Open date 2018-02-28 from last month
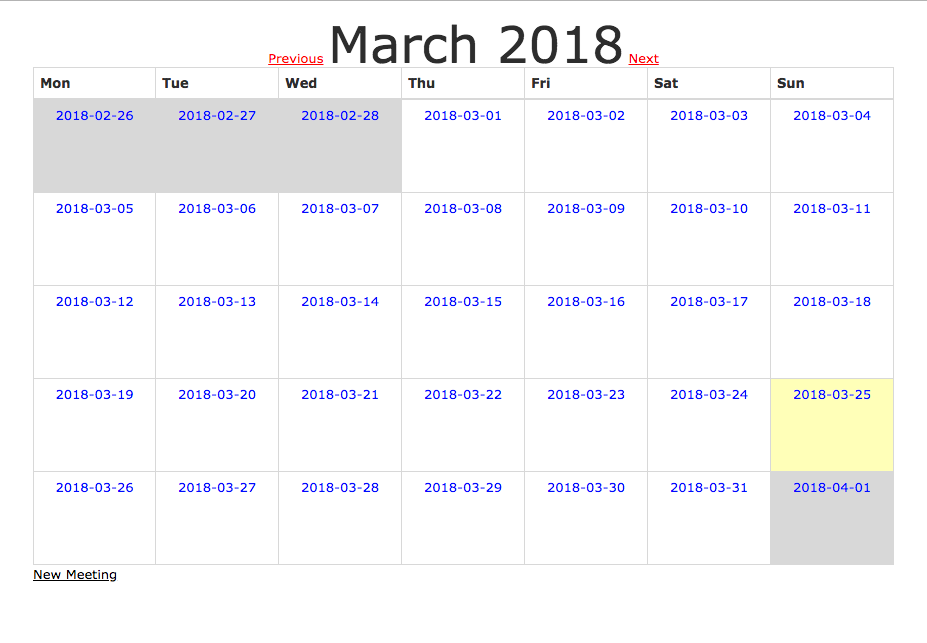927x643 pixels. click(x=338, y=115)
